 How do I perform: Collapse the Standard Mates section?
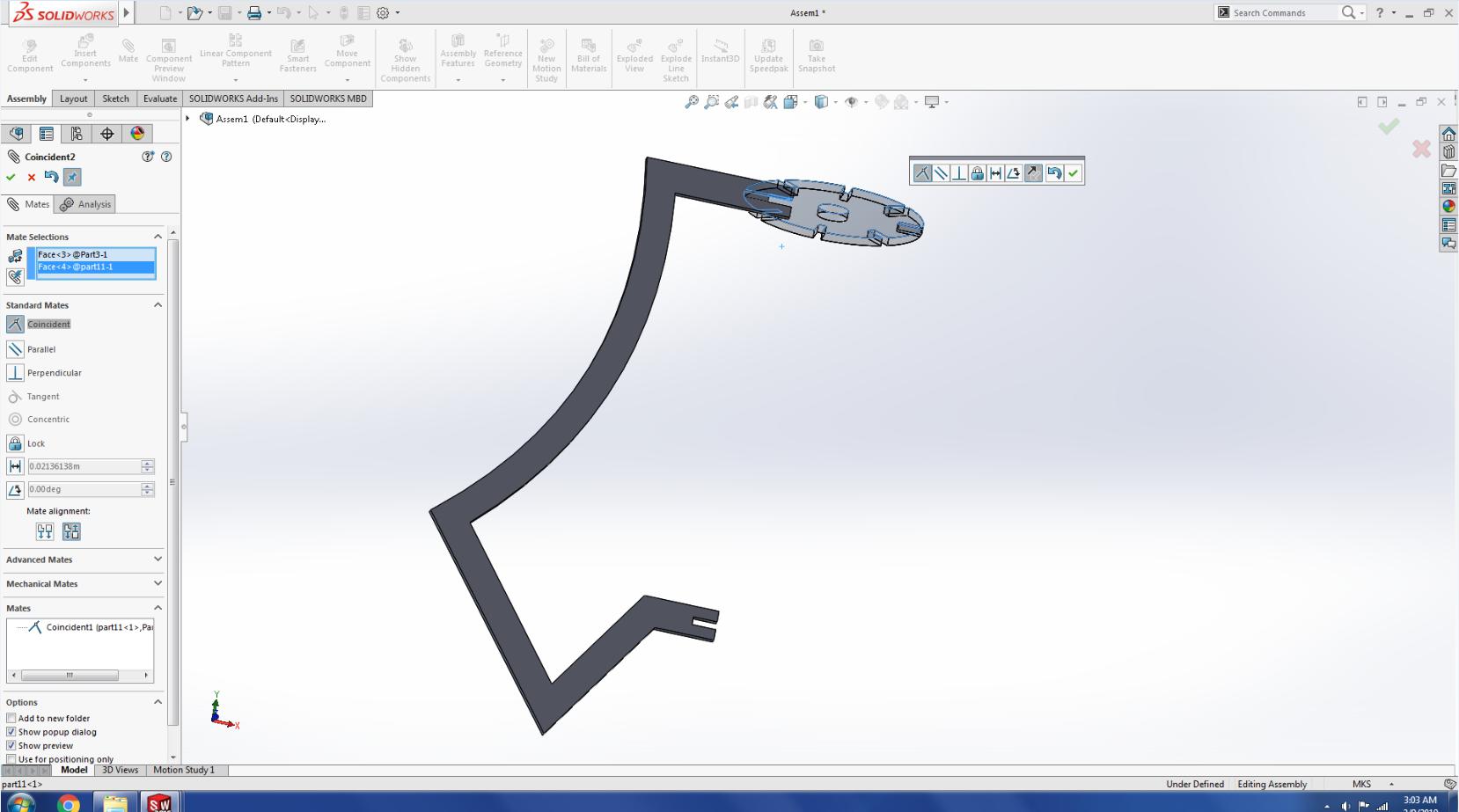point(158,305)
